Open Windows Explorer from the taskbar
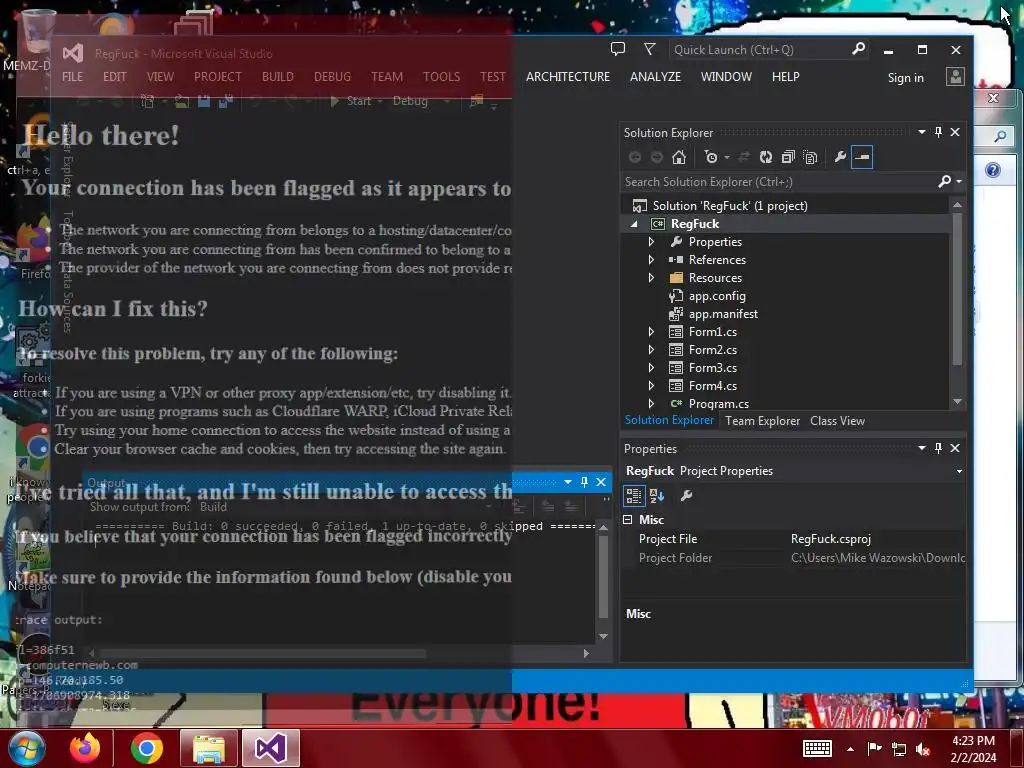1024x768 pixels. click(x=208, y=748)
